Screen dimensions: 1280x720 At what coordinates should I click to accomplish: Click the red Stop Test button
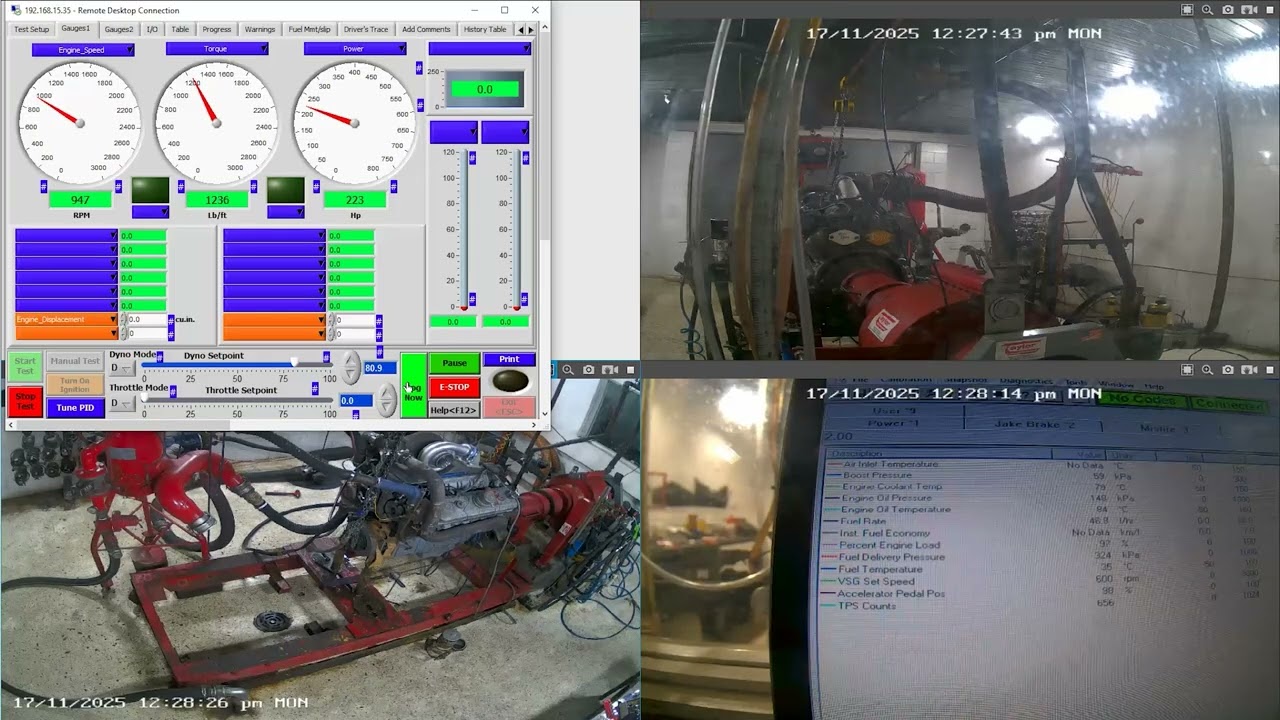click(x=25, y=402)
